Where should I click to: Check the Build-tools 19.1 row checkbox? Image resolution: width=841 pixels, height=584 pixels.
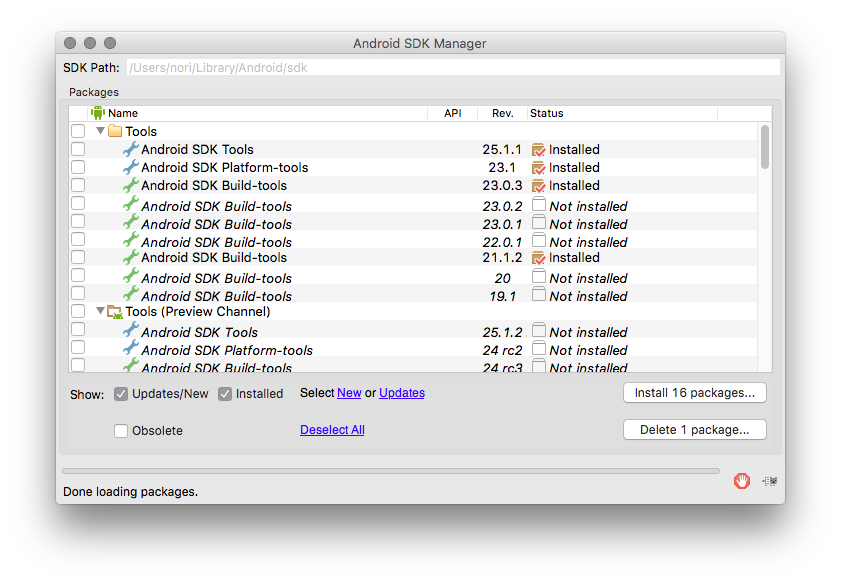click(x=78, y=293)
